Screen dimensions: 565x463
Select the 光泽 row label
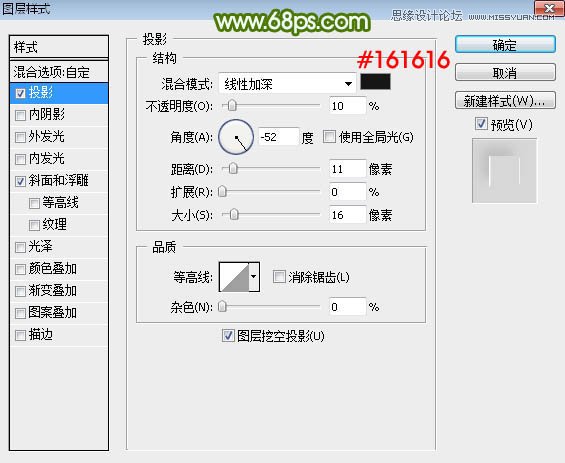(41, 247)
